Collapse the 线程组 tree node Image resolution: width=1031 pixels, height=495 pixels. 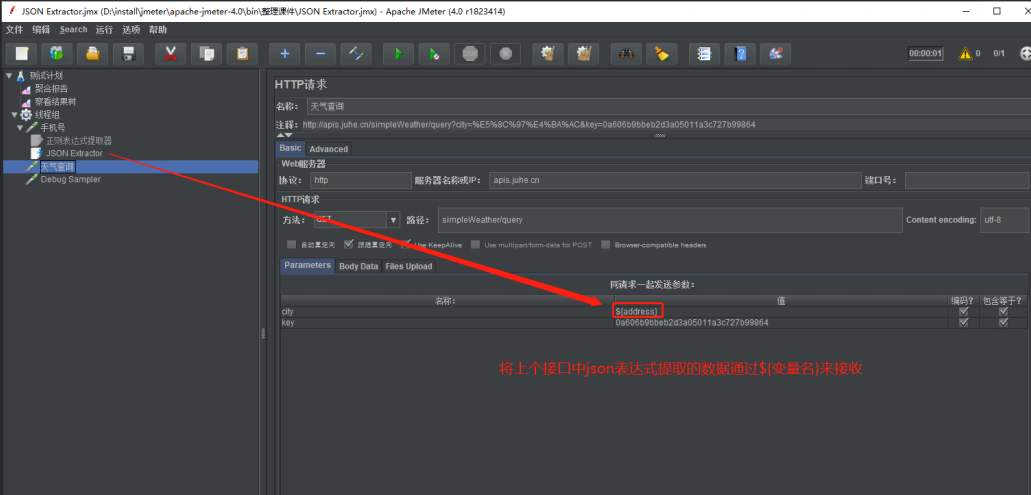[x=14, y=114]
